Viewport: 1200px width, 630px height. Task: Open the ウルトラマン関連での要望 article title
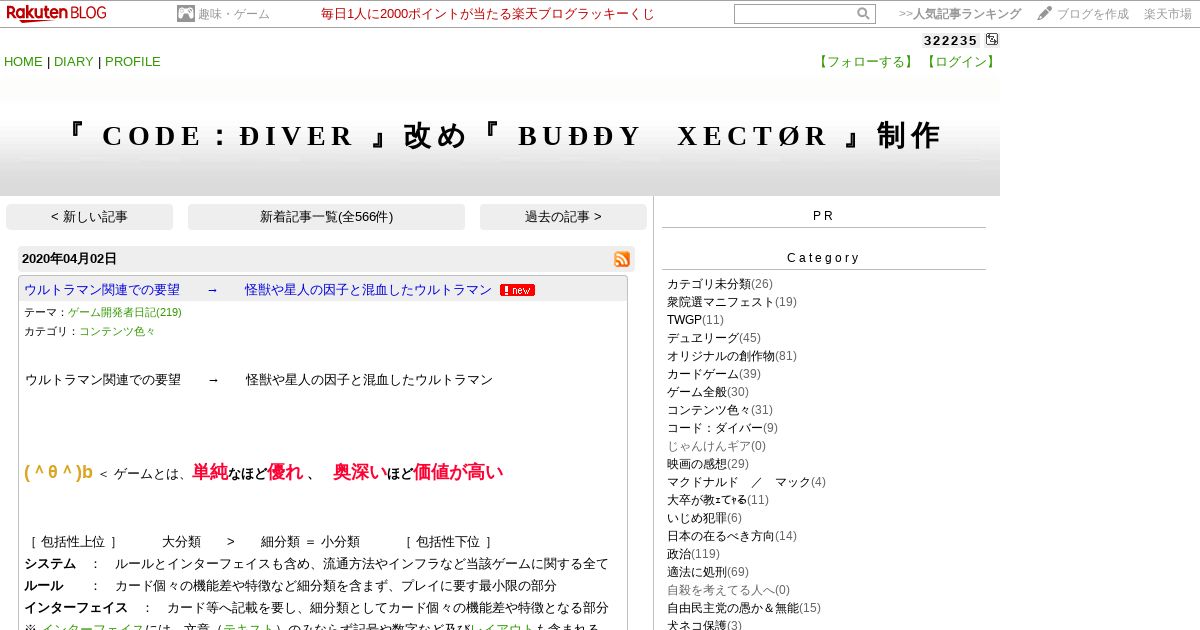tap(258, 290)
